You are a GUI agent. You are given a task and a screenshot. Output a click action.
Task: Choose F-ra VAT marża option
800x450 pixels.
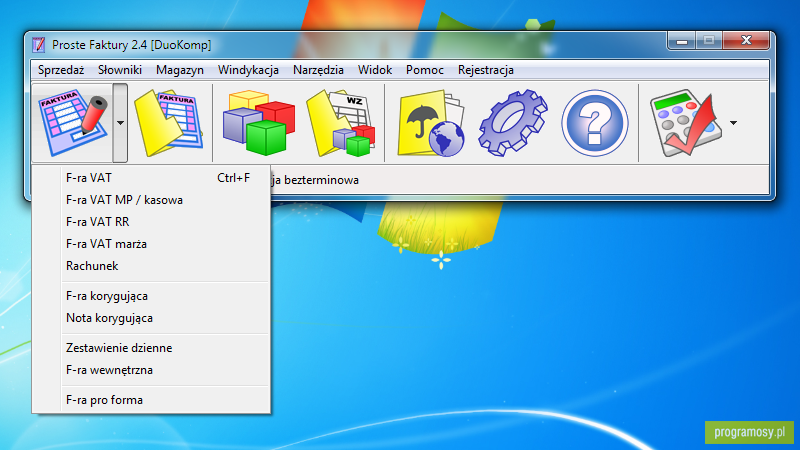pyautogui.click(x=151, y=244)
